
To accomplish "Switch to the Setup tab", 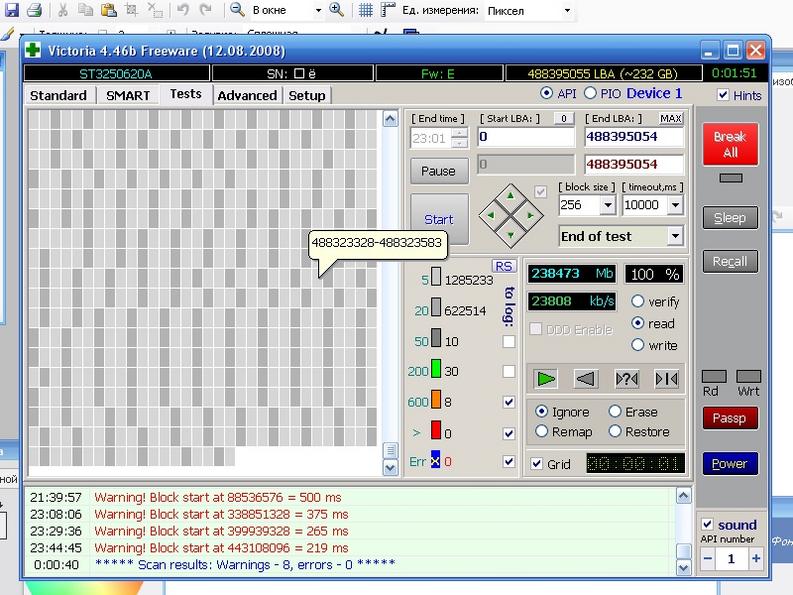I will tap(307, 95).
